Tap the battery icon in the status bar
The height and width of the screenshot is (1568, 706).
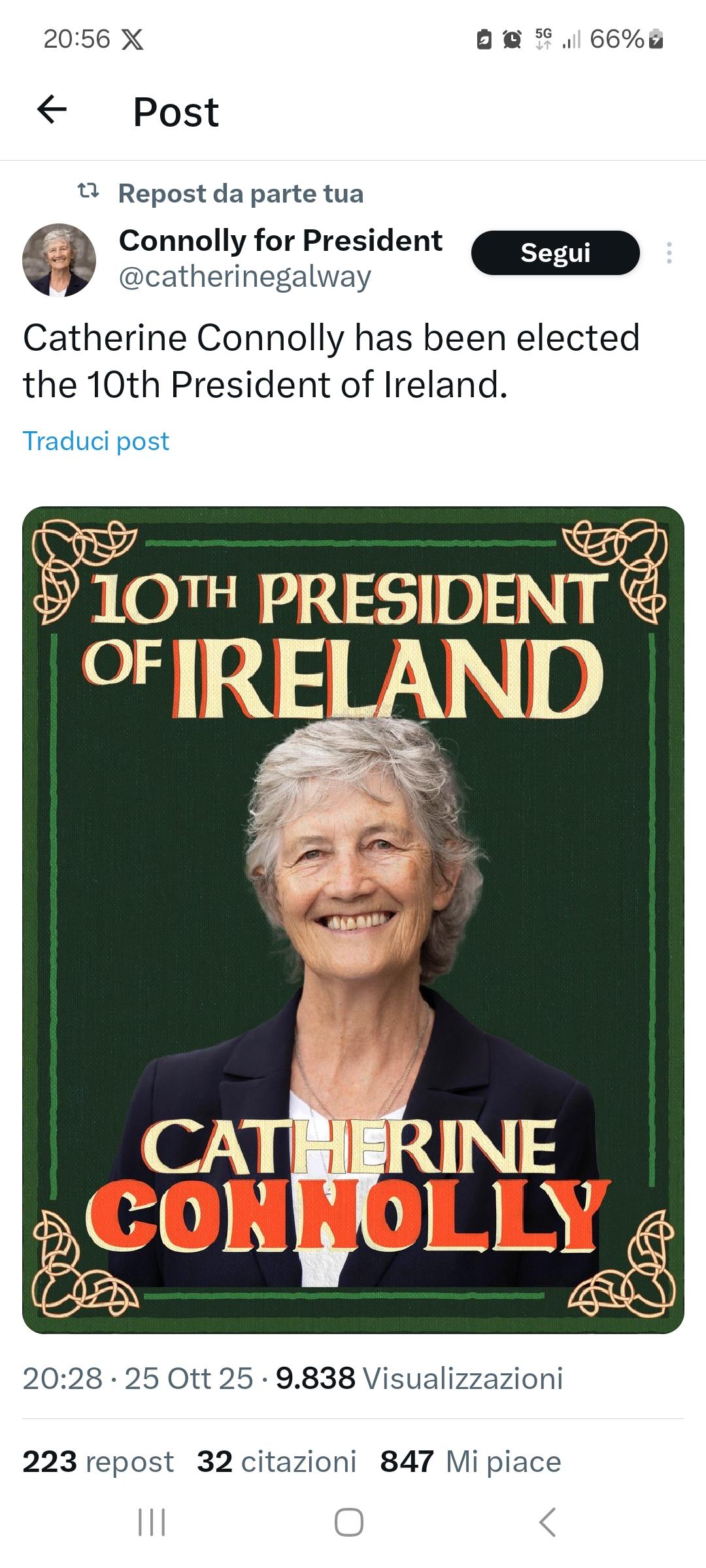click(658, 39)
